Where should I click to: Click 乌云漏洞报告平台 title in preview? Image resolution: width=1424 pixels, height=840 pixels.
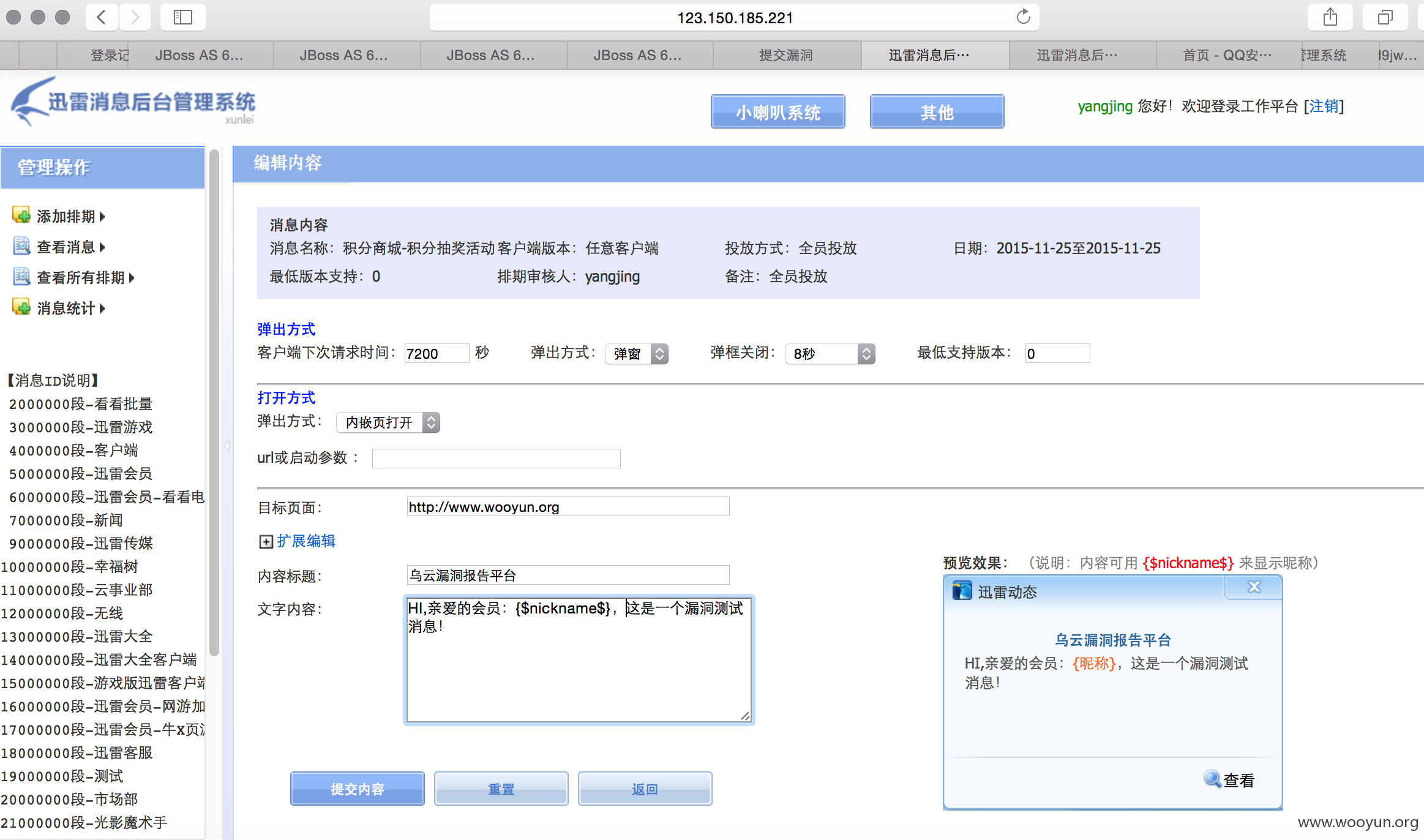point(1112,640)
